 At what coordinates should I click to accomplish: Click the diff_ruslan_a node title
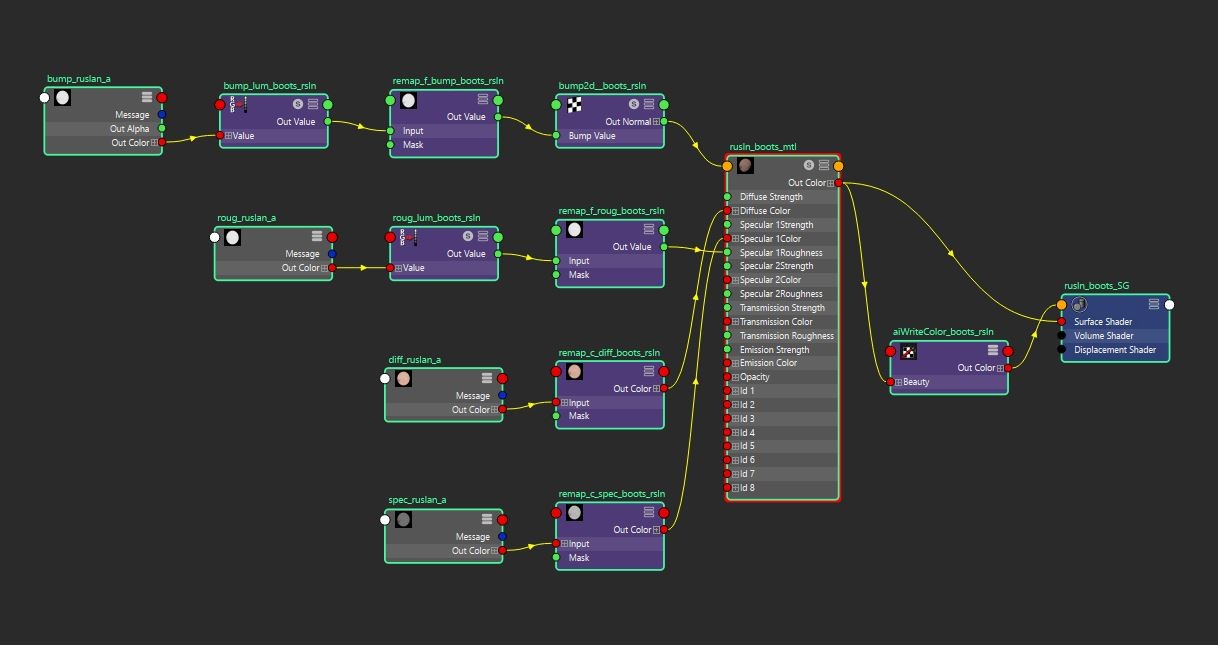(x=415, y=360)
